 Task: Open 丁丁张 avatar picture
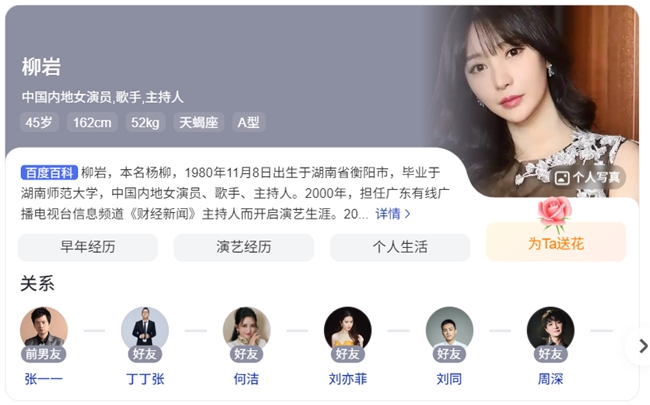(145, 330)
